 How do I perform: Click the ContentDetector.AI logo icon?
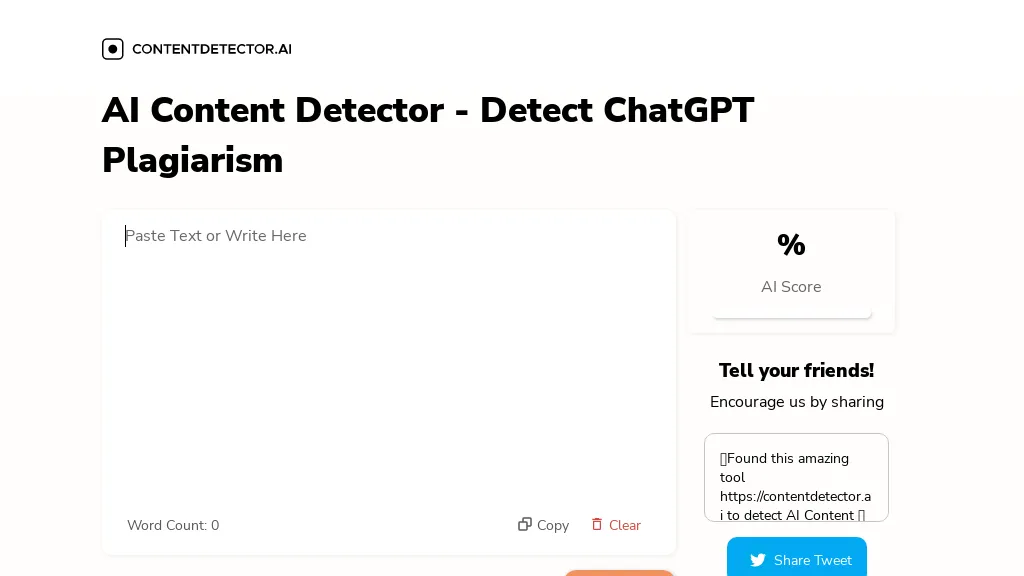[x=113, y=49]
